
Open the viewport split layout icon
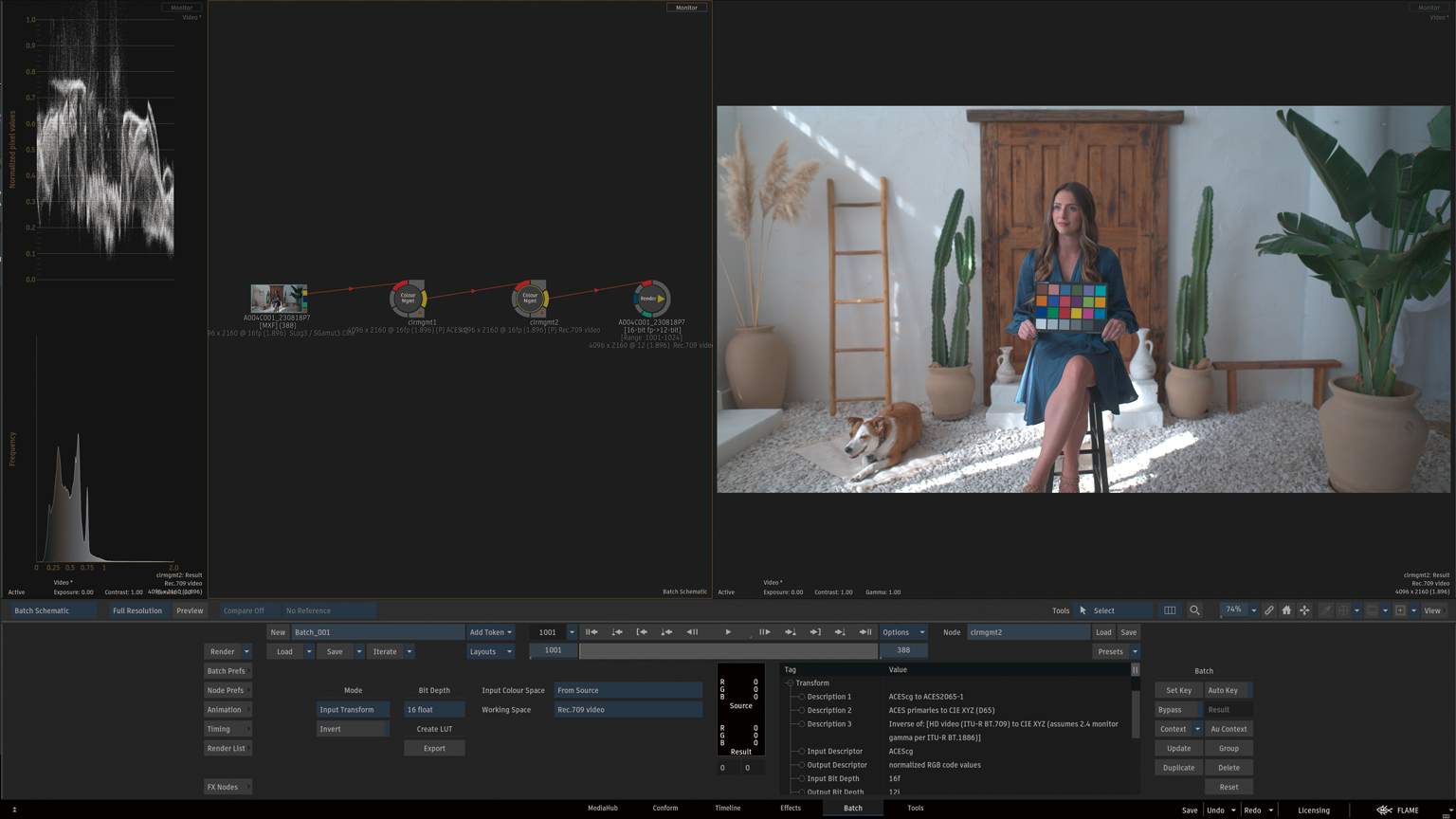1170,610
